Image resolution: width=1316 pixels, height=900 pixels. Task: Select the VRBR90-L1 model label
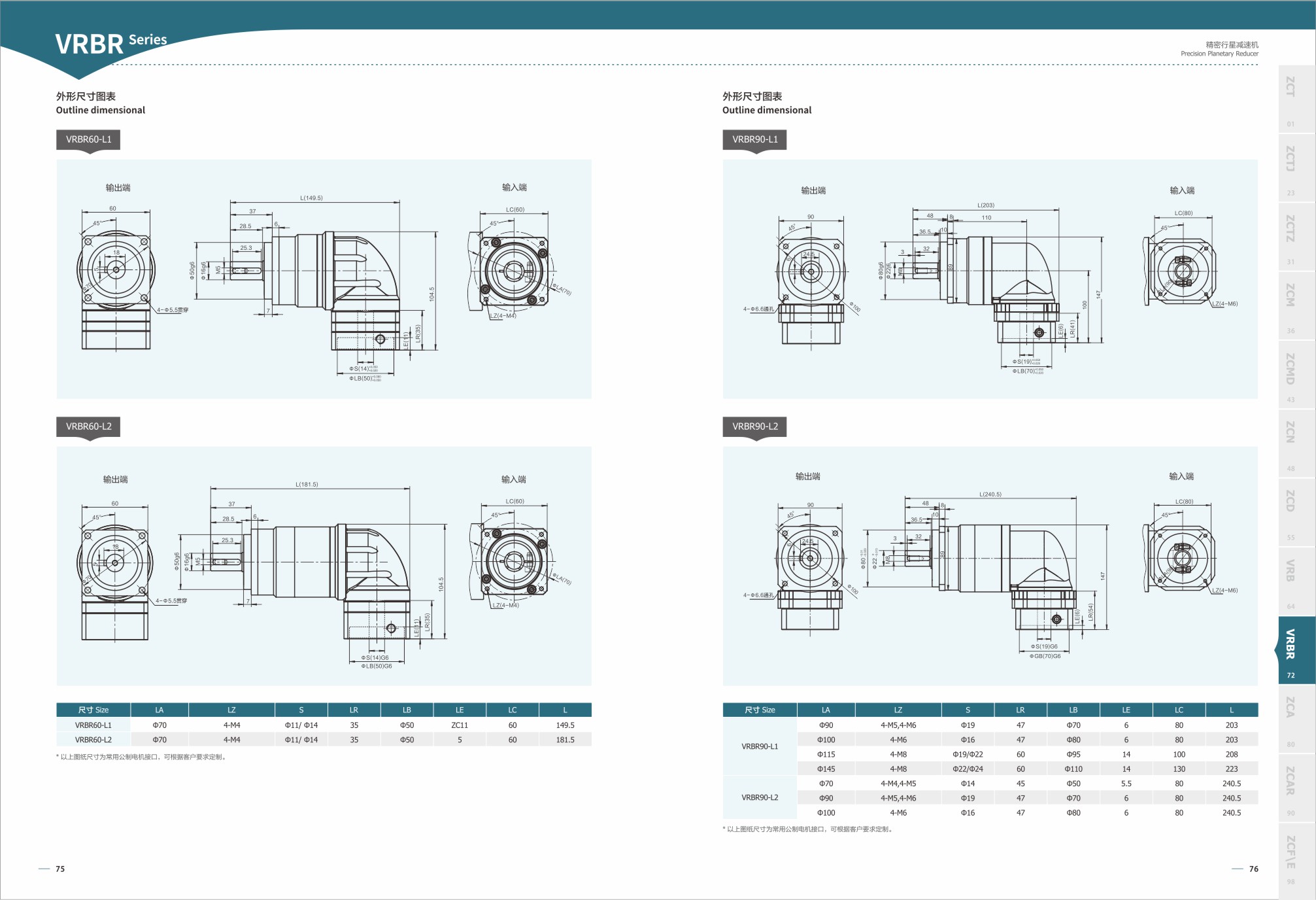coord(754,139)
